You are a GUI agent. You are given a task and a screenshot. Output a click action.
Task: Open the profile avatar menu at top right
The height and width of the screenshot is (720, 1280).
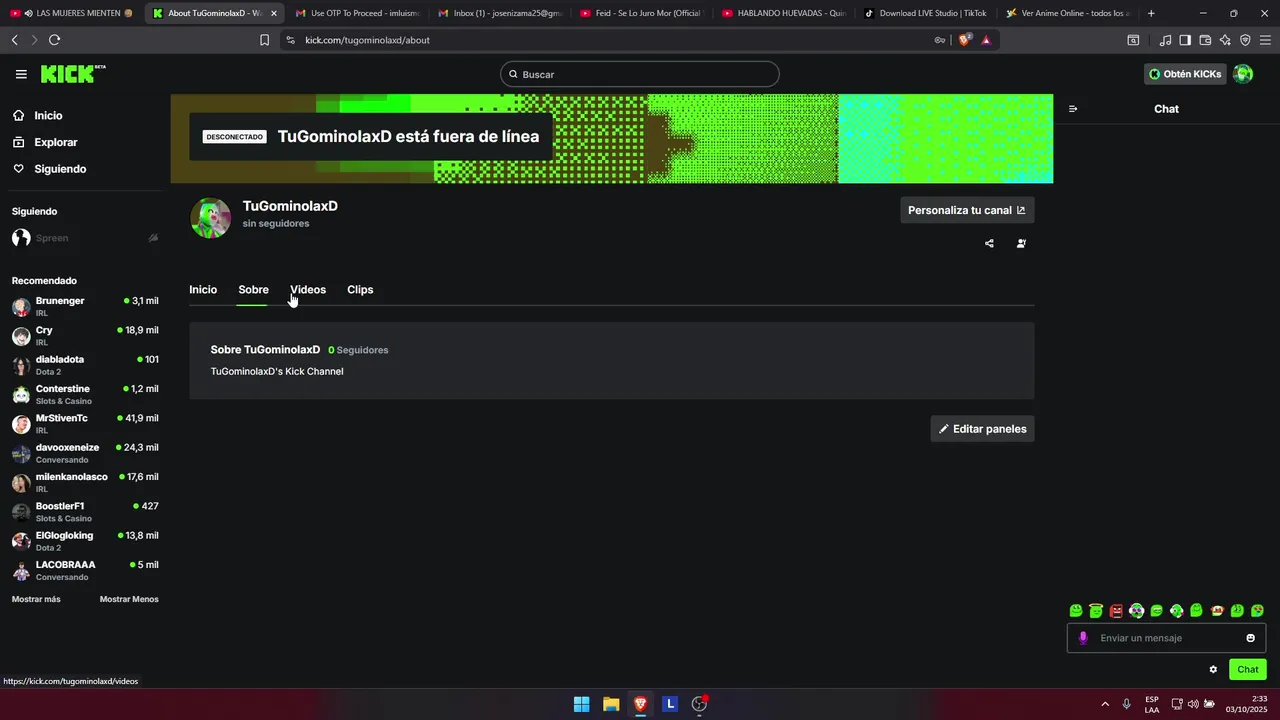(x=1243, y=74)
